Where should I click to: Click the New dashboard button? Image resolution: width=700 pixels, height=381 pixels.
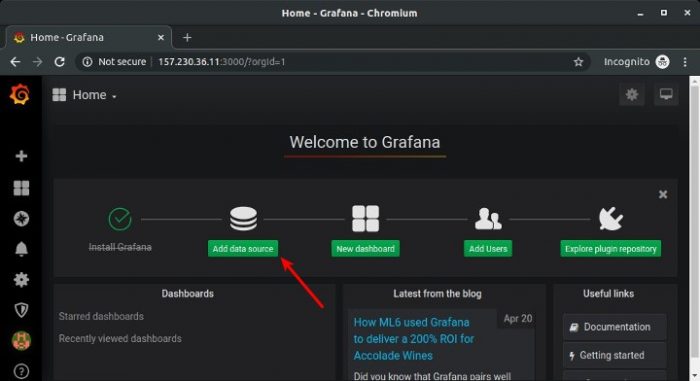[365, 249]
